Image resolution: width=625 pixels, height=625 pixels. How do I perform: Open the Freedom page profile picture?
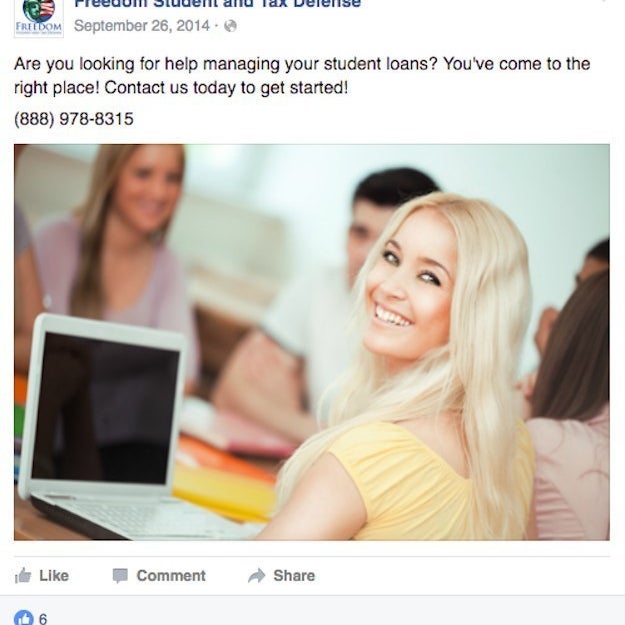[x=39, y=18]
